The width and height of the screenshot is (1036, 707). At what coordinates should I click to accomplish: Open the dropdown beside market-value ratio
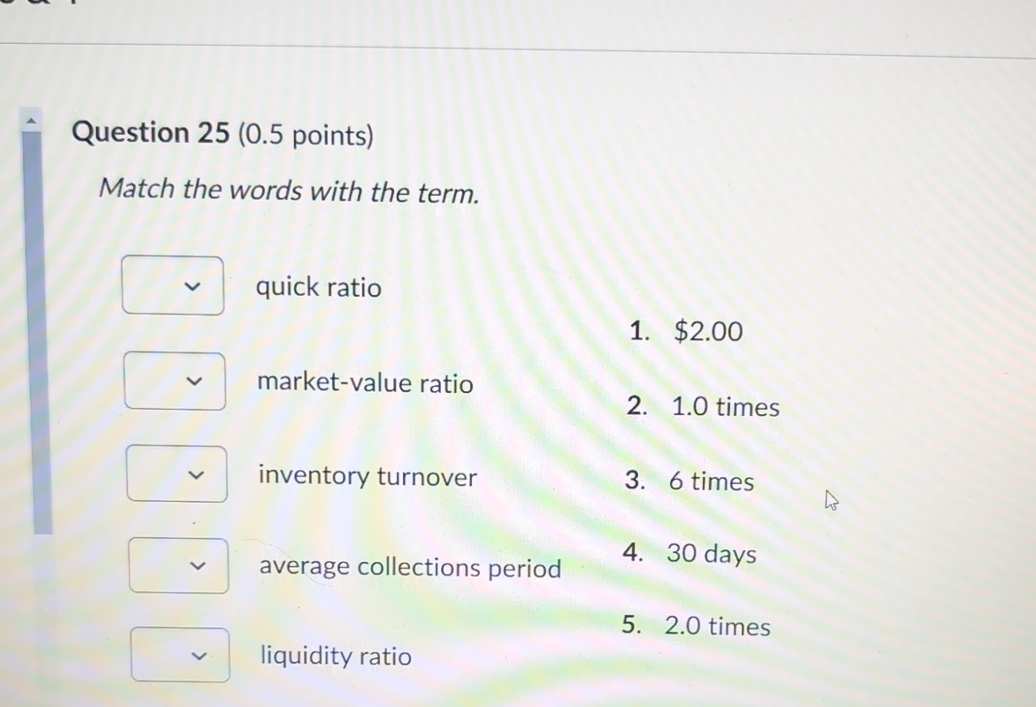(174, 380)
